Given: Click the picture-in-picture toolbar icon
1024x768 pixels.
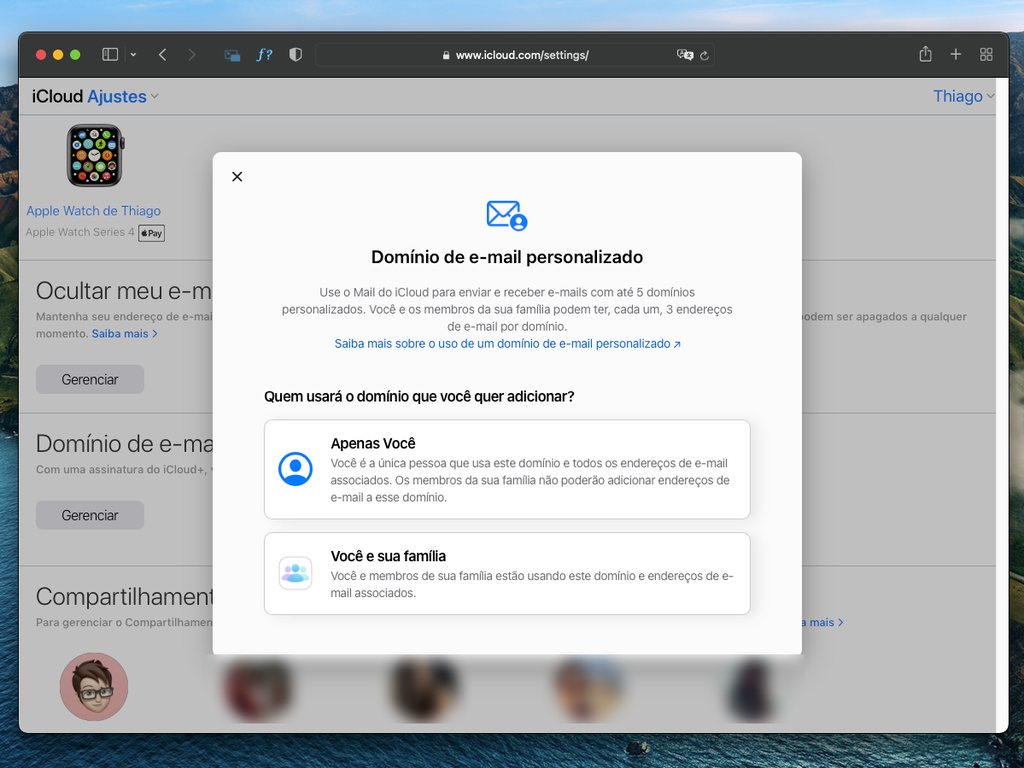Looking at the screenshot, I should [x=232, y=56].
